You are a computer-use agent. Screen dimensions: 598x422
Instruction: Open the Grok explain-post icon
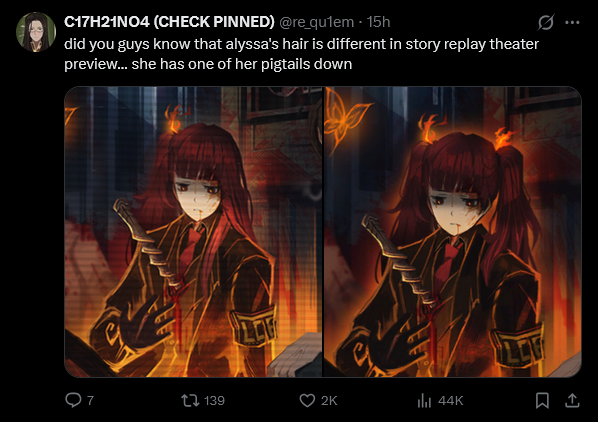(x=545, y=22)
